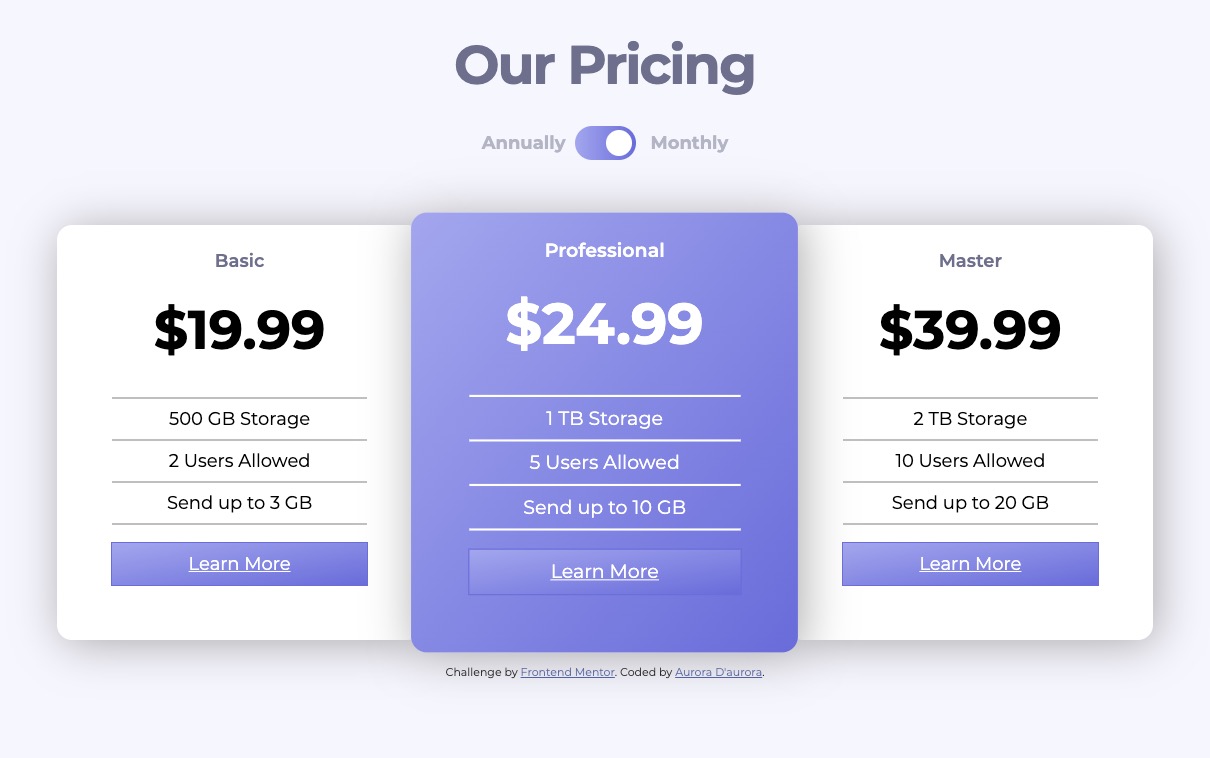
Task: Click the $19.99 Basic price
Action: (239, 330)
